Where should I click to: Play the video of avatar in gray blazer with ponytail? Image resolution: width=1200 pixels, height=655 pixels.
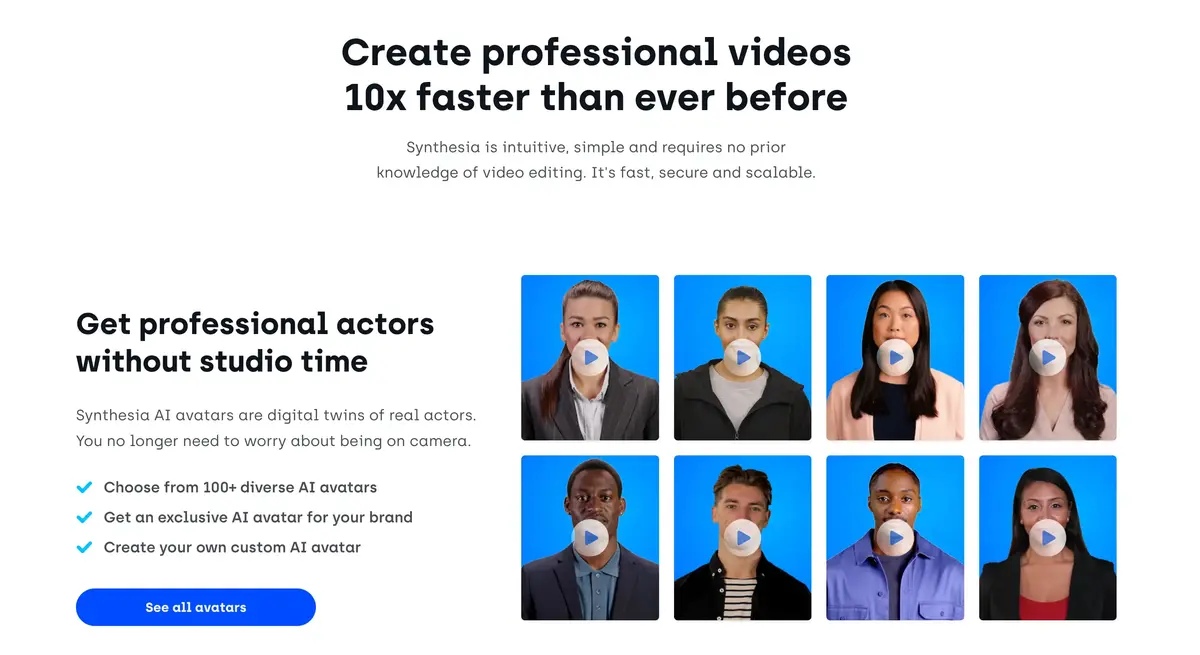[x=590, y=357]
